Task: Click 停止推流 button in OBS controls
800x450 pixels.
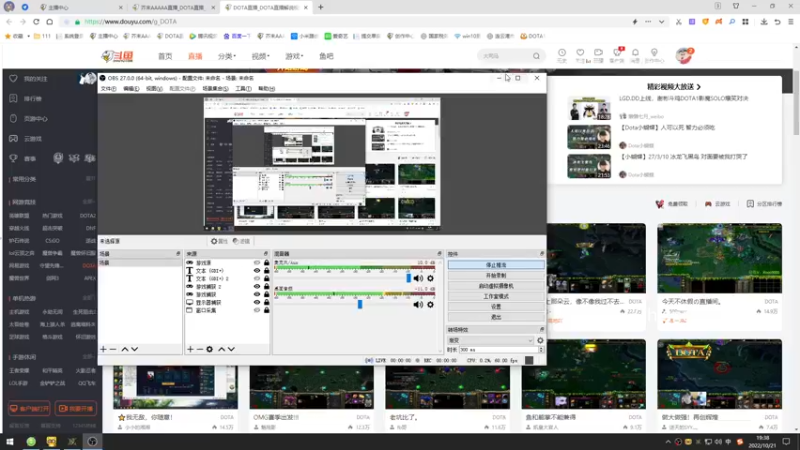Action: [x=496, y=265]
